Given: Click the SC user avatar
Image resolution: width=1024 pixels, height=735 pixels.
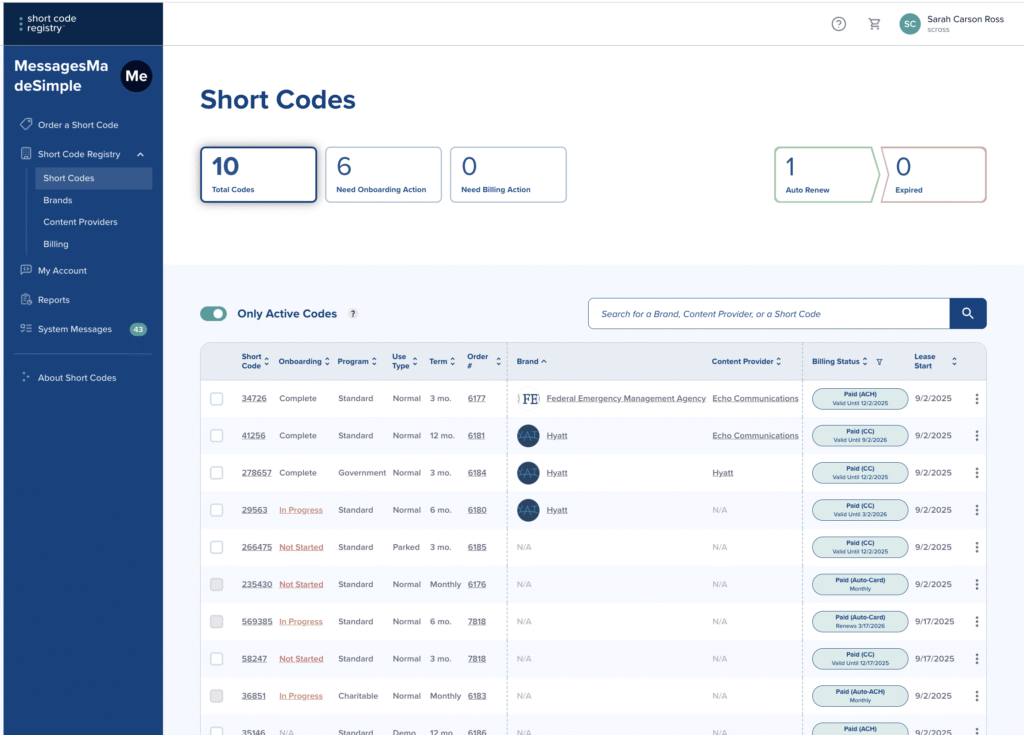Looking at the screenshot, I should (x=909, y=24).
